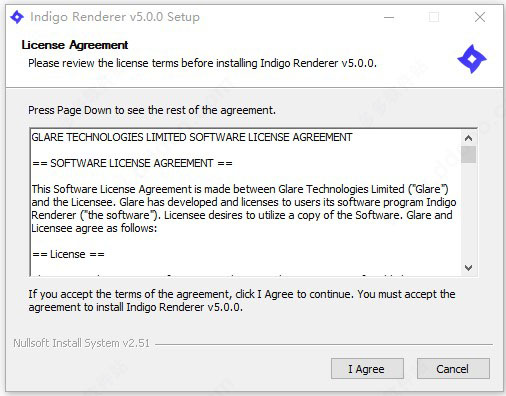This screenshot has width=506, height=396.
Task: Click the scrollbar down arrow in license box
Action: point(468,268)
